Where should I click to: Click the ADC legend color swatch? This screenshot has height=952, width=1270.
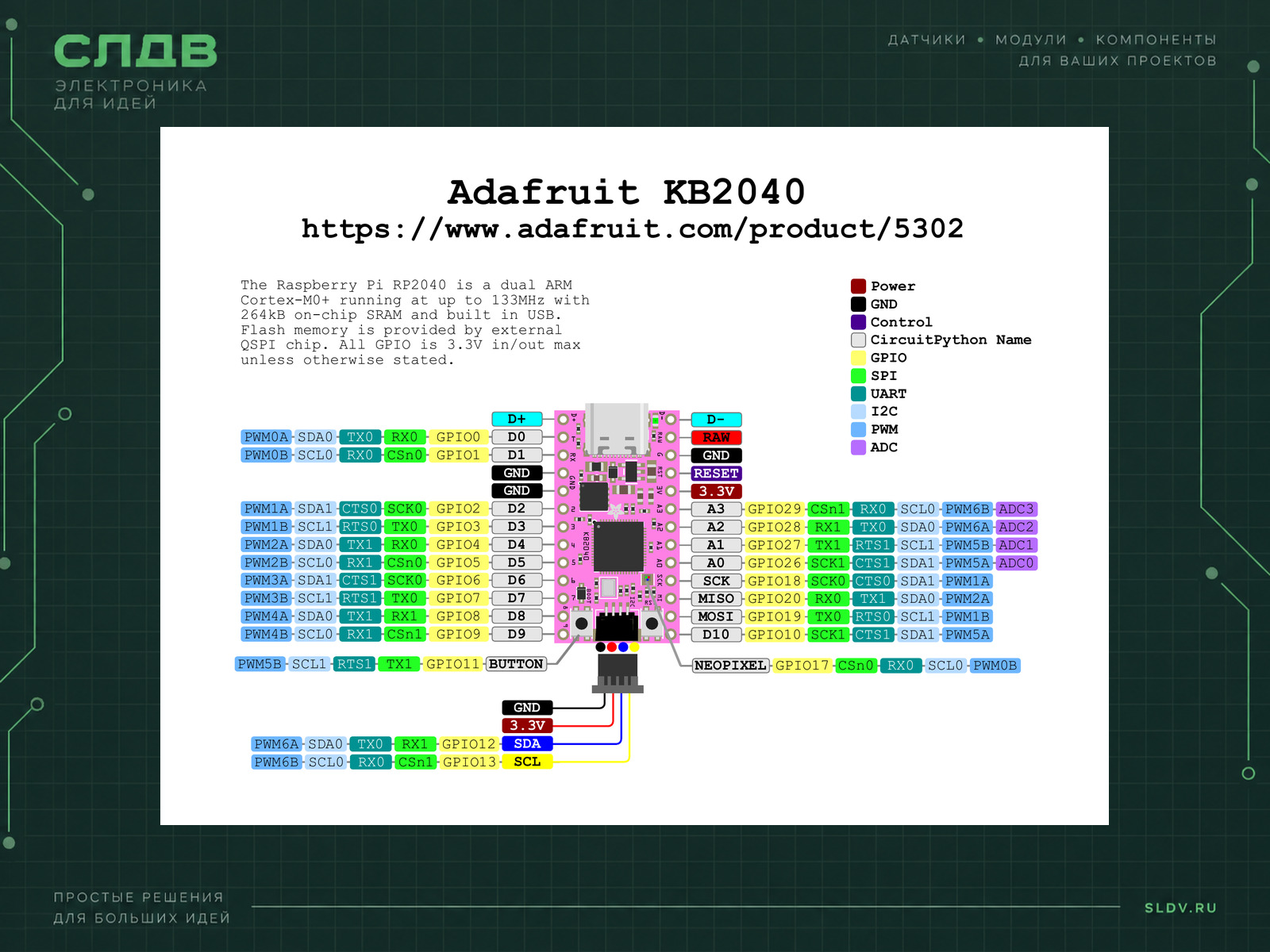[858, 447]
